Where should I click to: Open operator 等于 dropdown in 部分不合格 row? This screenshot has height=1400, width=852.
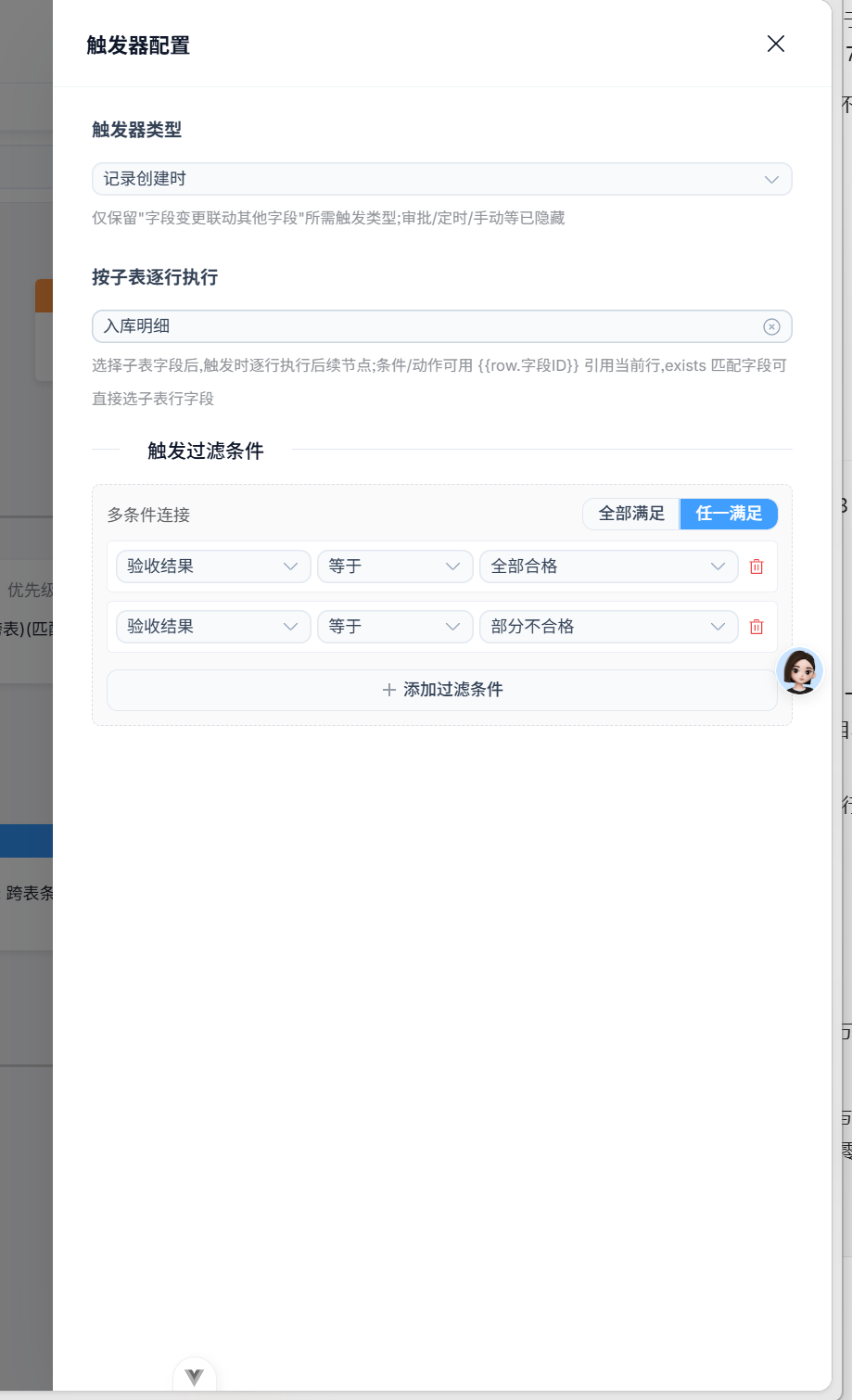click(395, 627)
